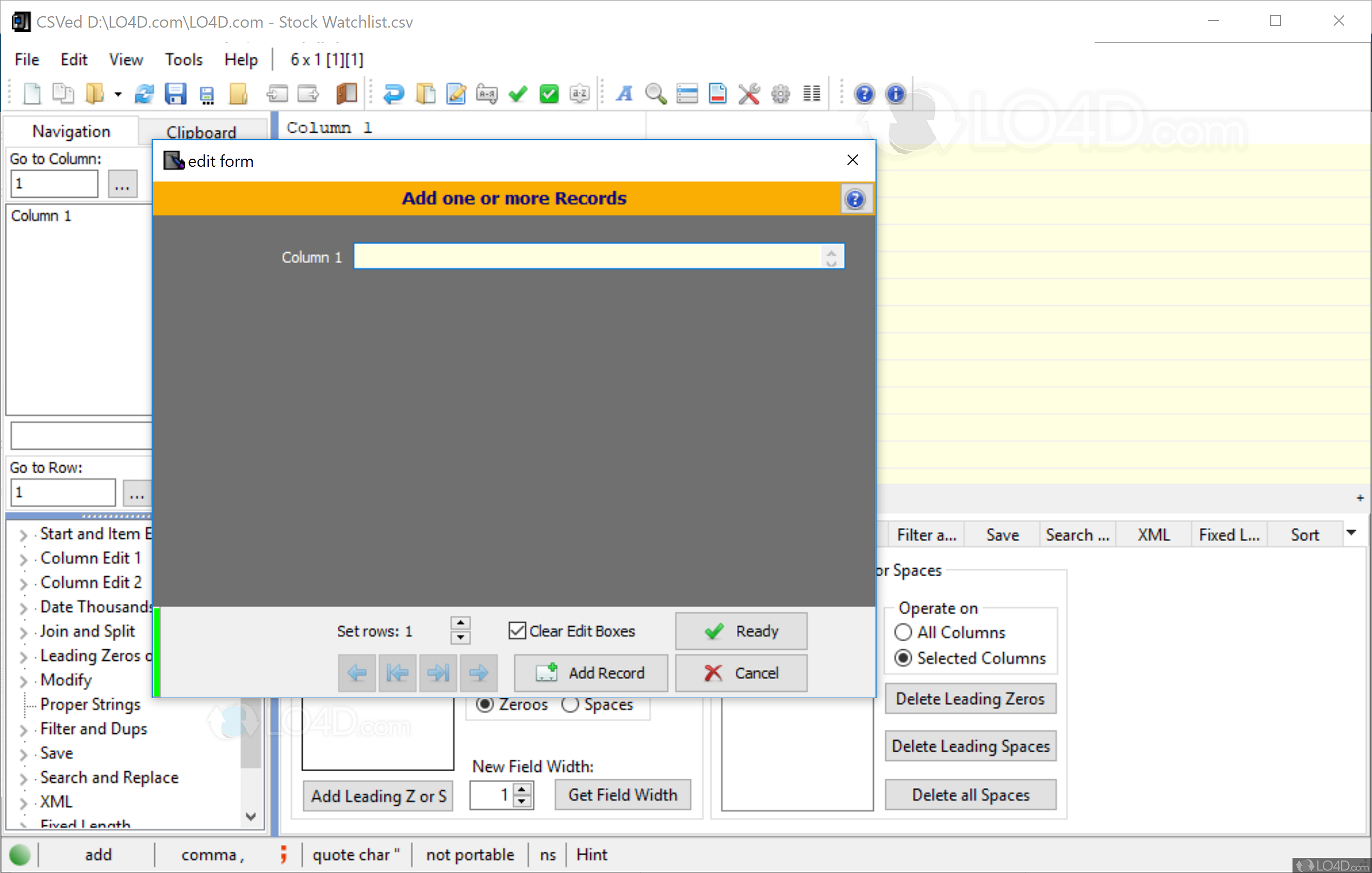Expand the Column Edit 1 tree section

click(x=23, y=558)
